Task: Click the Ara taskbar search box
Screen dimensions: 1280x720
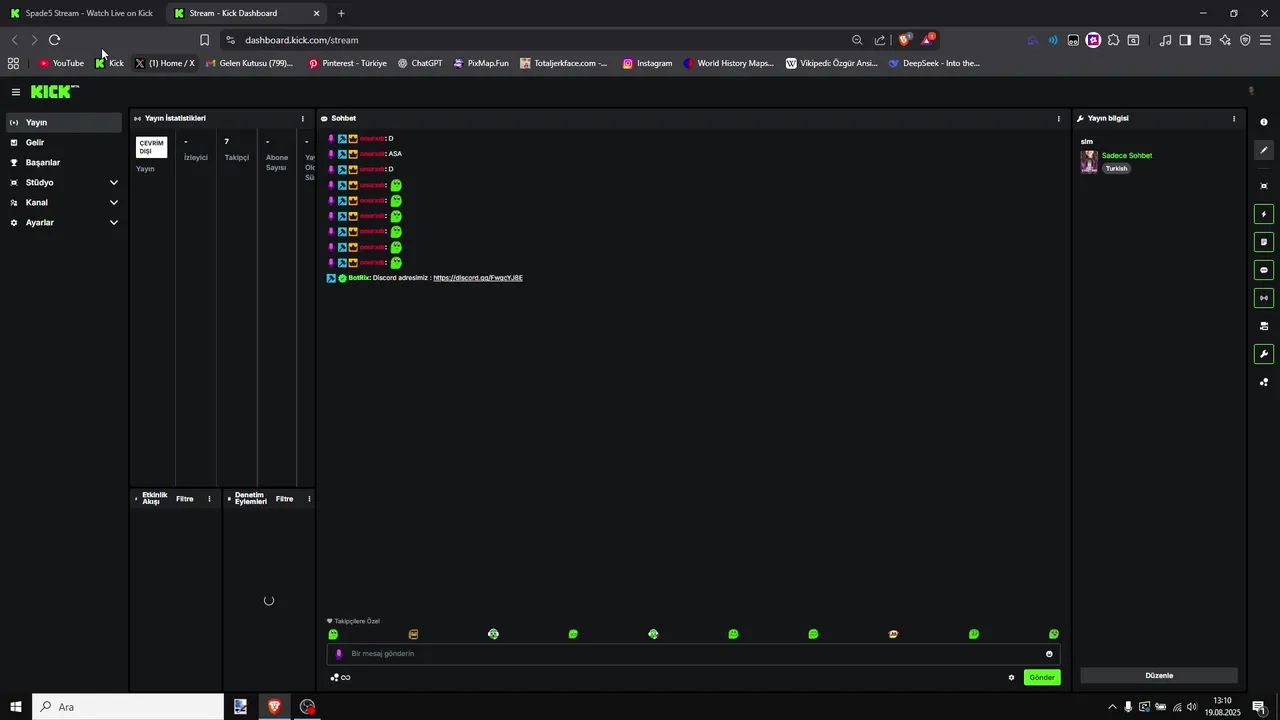Action: coord(128,707)
